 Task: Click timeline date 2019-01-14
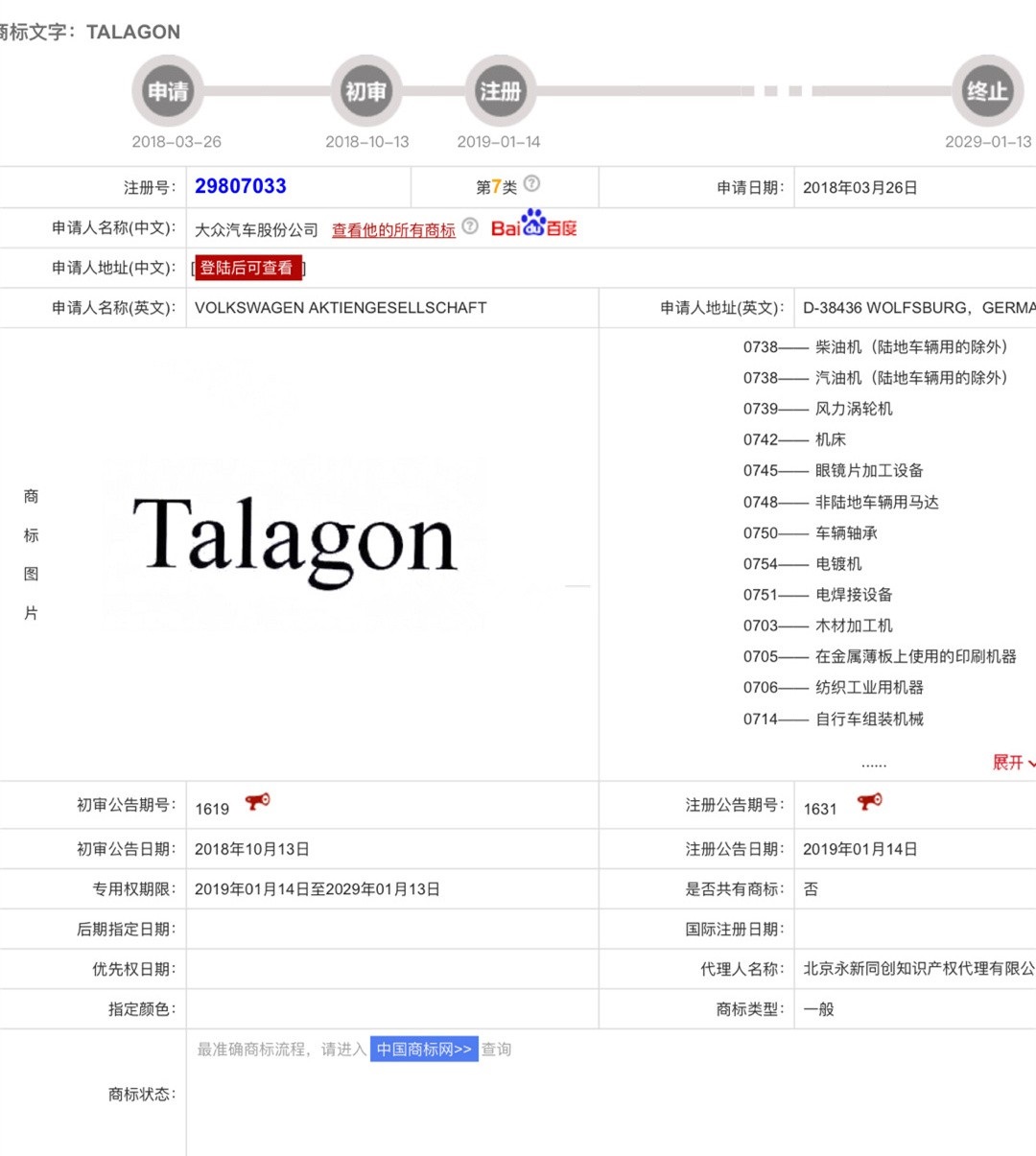499,142
